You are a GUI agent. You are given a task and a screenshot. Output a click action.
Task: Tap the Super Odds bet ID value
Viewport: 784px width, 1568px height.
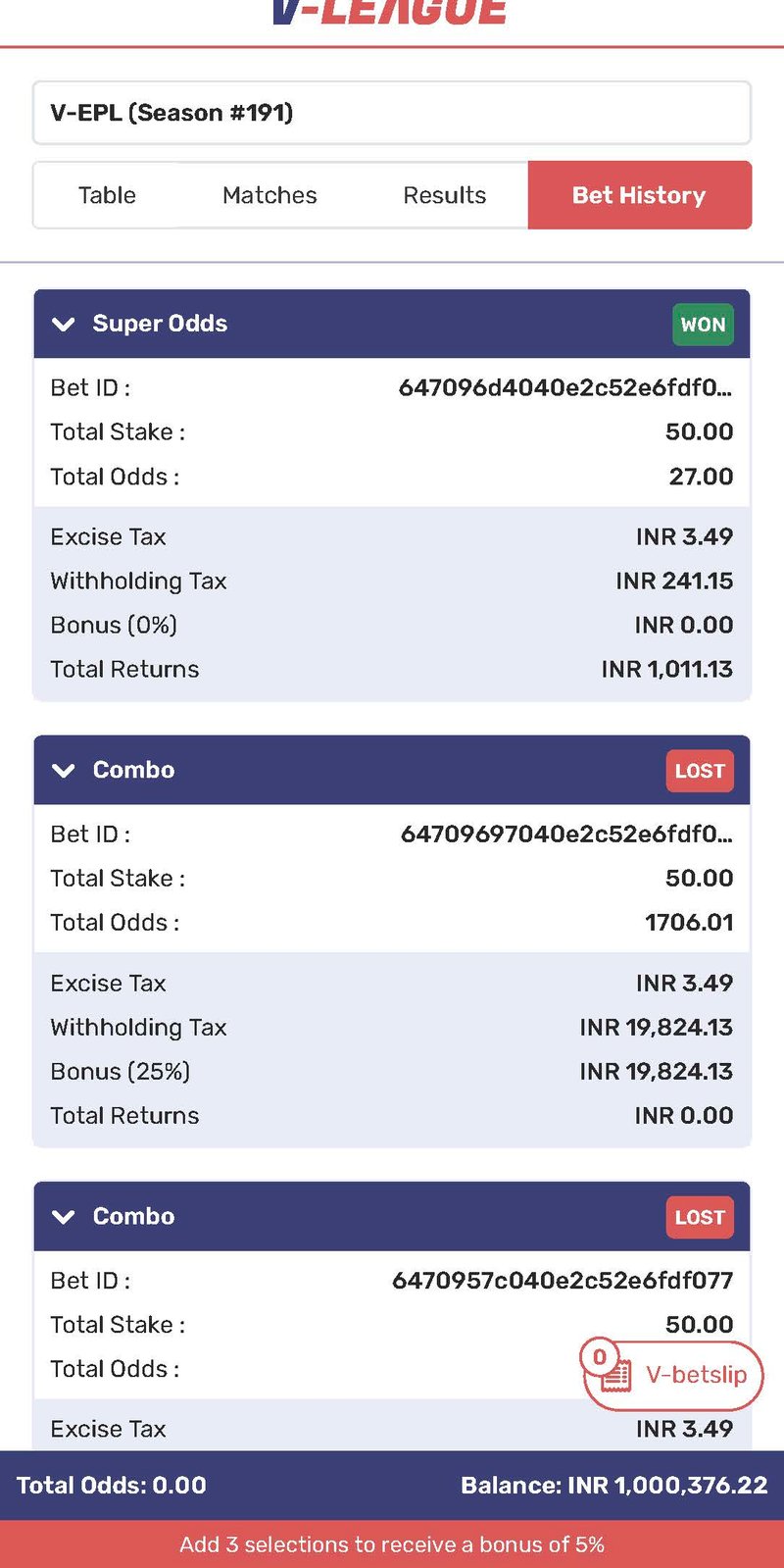click(565, 388)
